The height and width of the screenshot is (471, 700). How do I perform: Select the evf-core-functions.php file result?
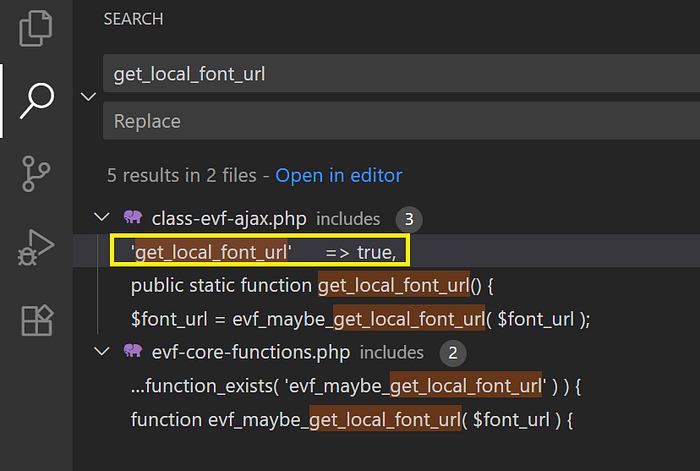pyautogui.click(x=252, y=352)
